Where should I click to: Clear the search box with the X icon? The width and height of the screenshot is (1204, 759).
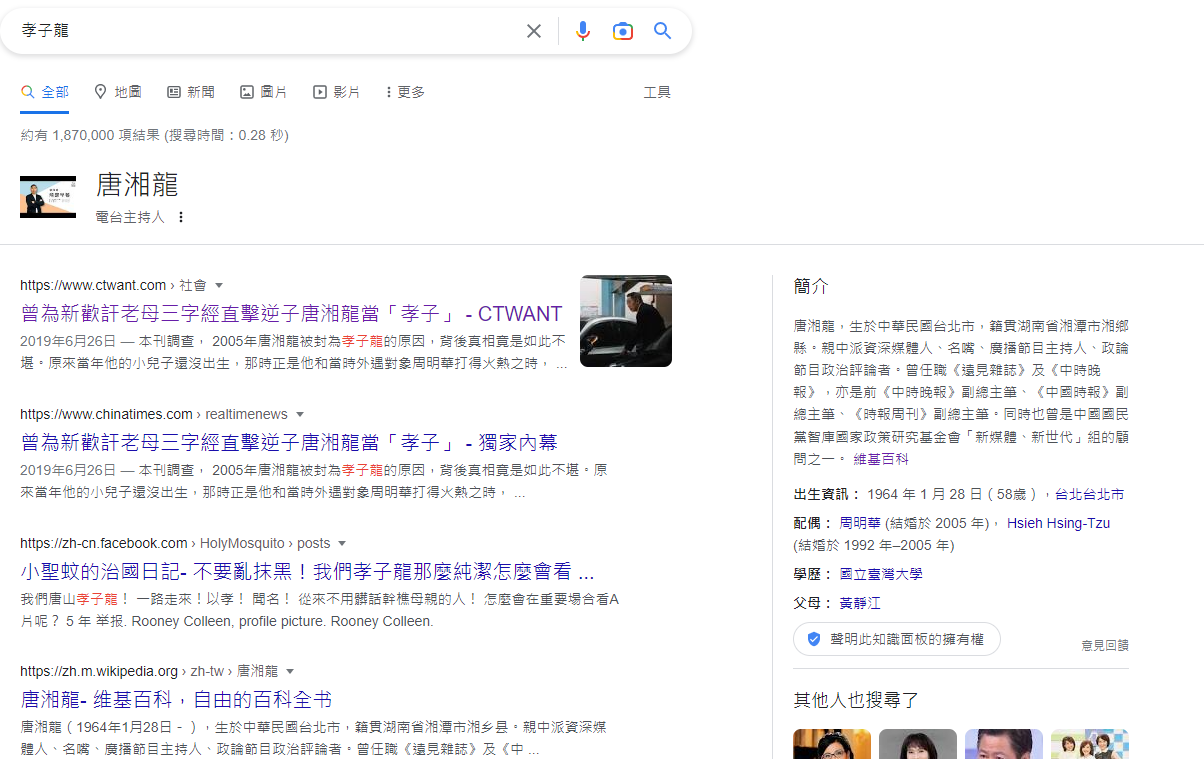pyautogui.click(x=534, y=31)
